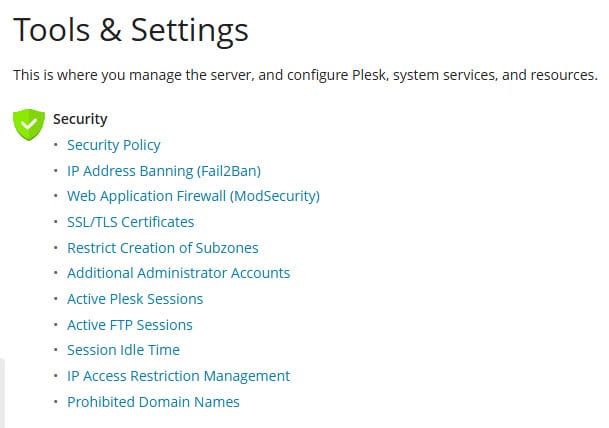Open Session Idle Time setting
This screenshot has width=609, height=428.
click(x=123, y=350)
